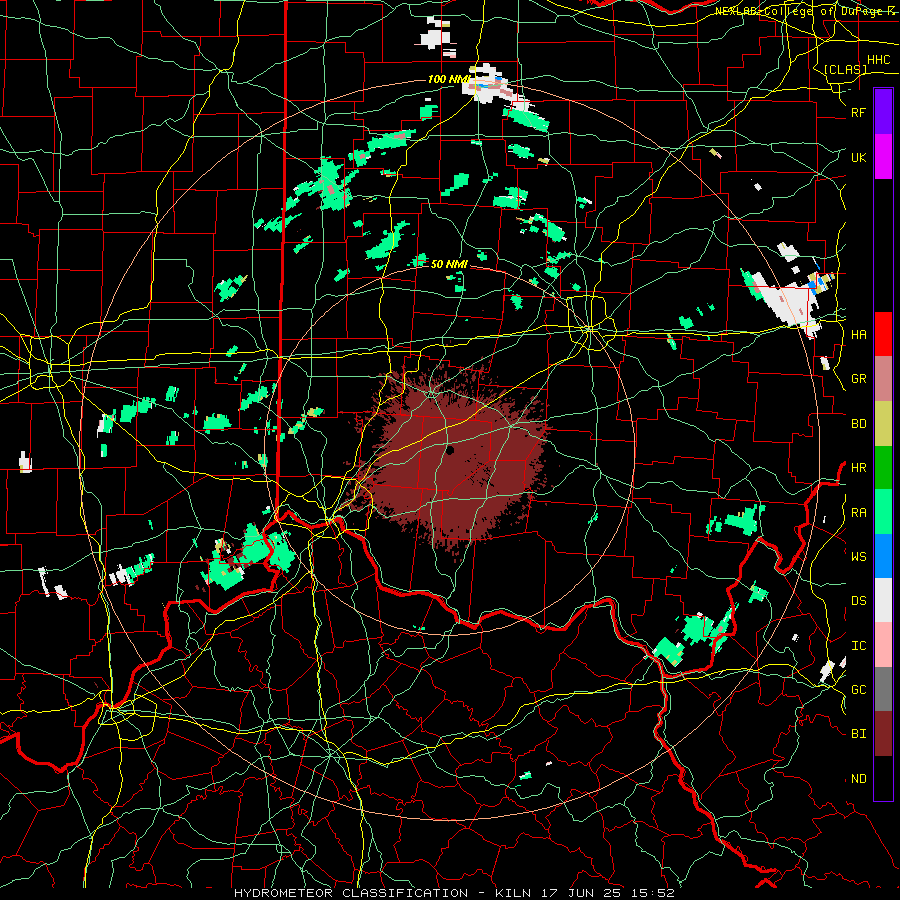This screenshot has width=900, height=900.
Task: Click the RA legend label
Action: click(859, 512)
